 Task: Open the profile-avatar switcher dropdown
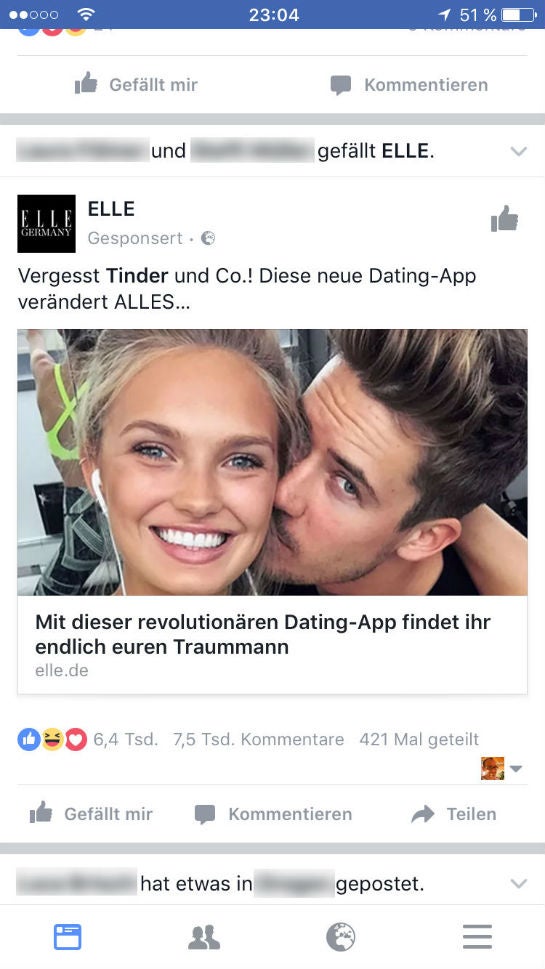pos(501,769)
